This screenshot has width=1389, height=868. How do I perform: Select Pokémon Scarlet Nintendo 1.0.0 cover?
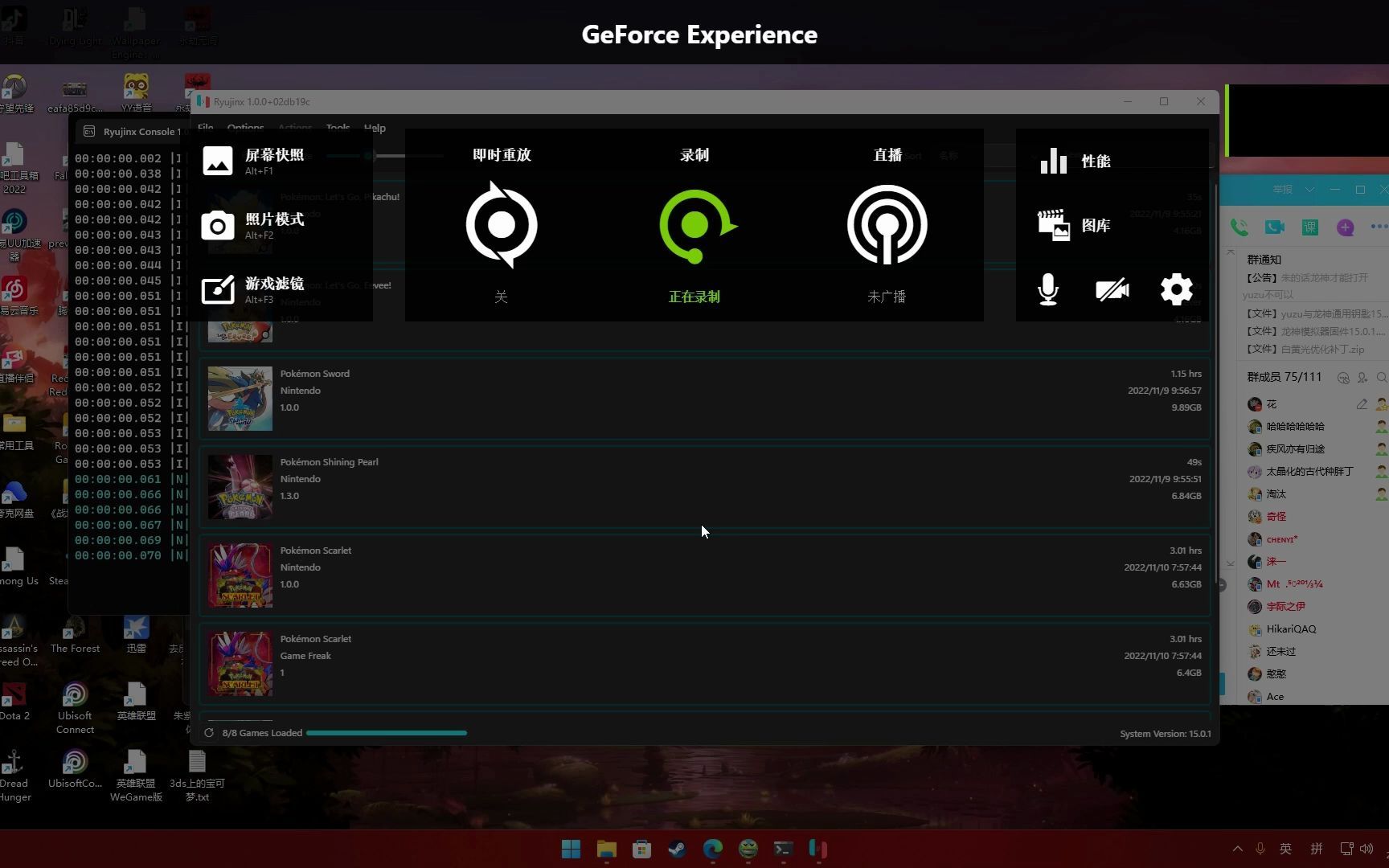coord(240,575)
